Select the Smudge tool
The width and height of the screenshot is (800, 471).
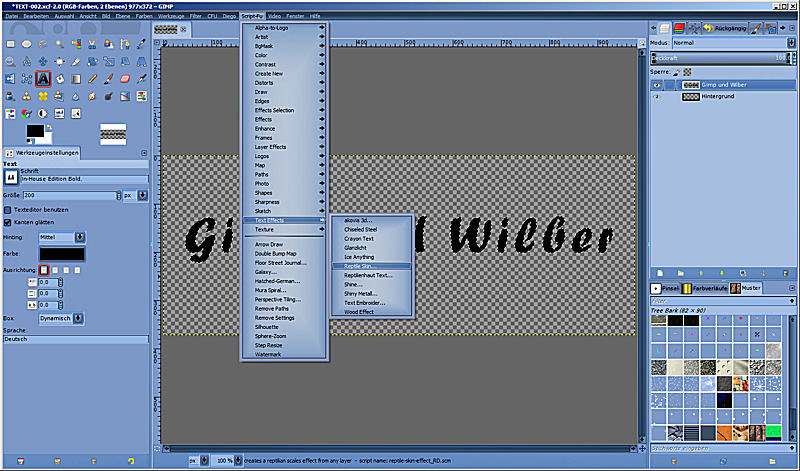point(92,96)
